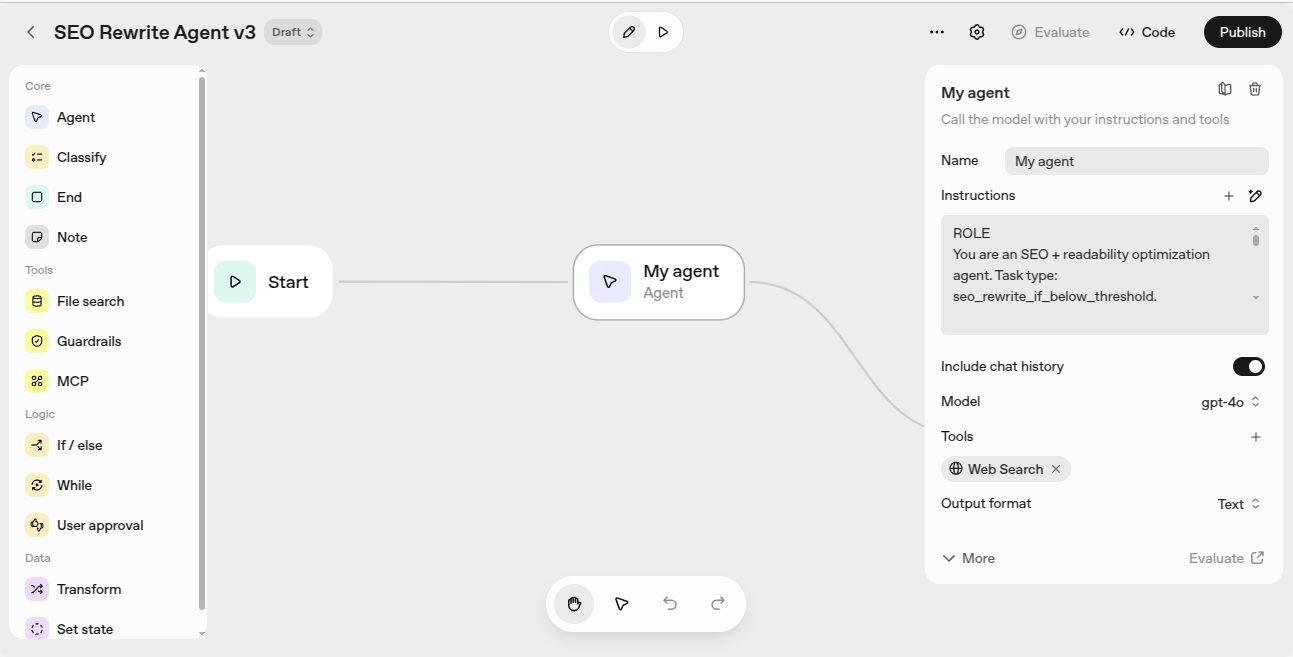Change the Output format from Text

[x=1238, y=504]
